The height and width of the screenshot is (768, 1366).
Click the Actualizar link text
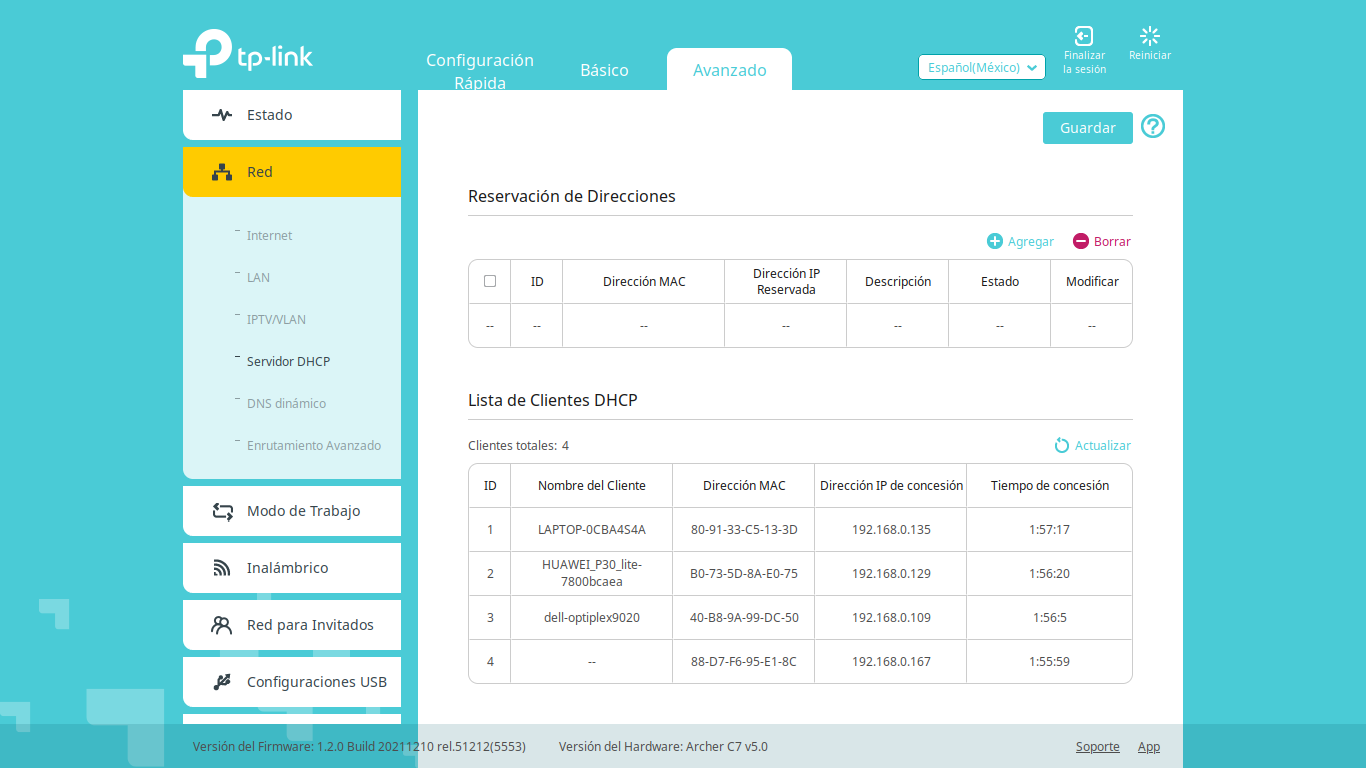click(x=1103, y=445)
